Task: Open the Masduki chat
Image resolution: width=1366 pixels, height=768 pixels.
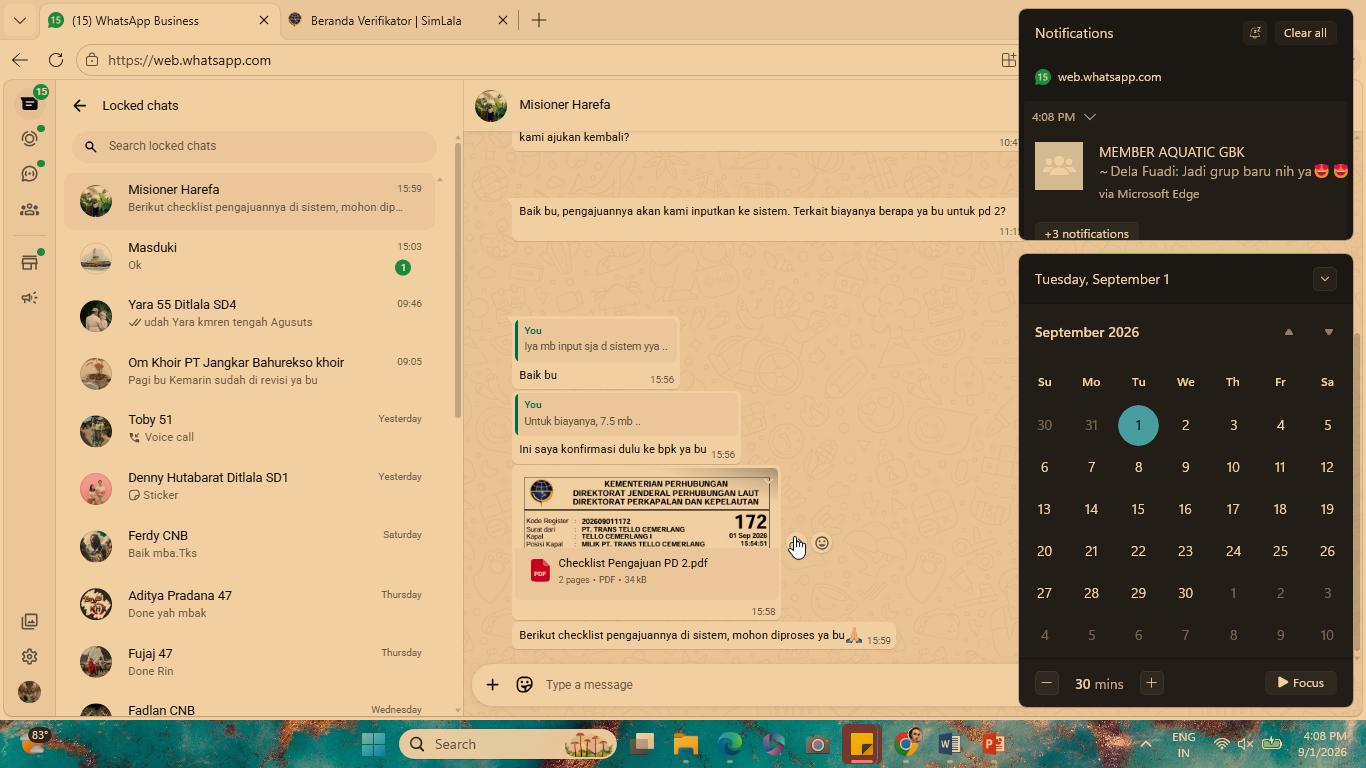Action: coord(250,257)
